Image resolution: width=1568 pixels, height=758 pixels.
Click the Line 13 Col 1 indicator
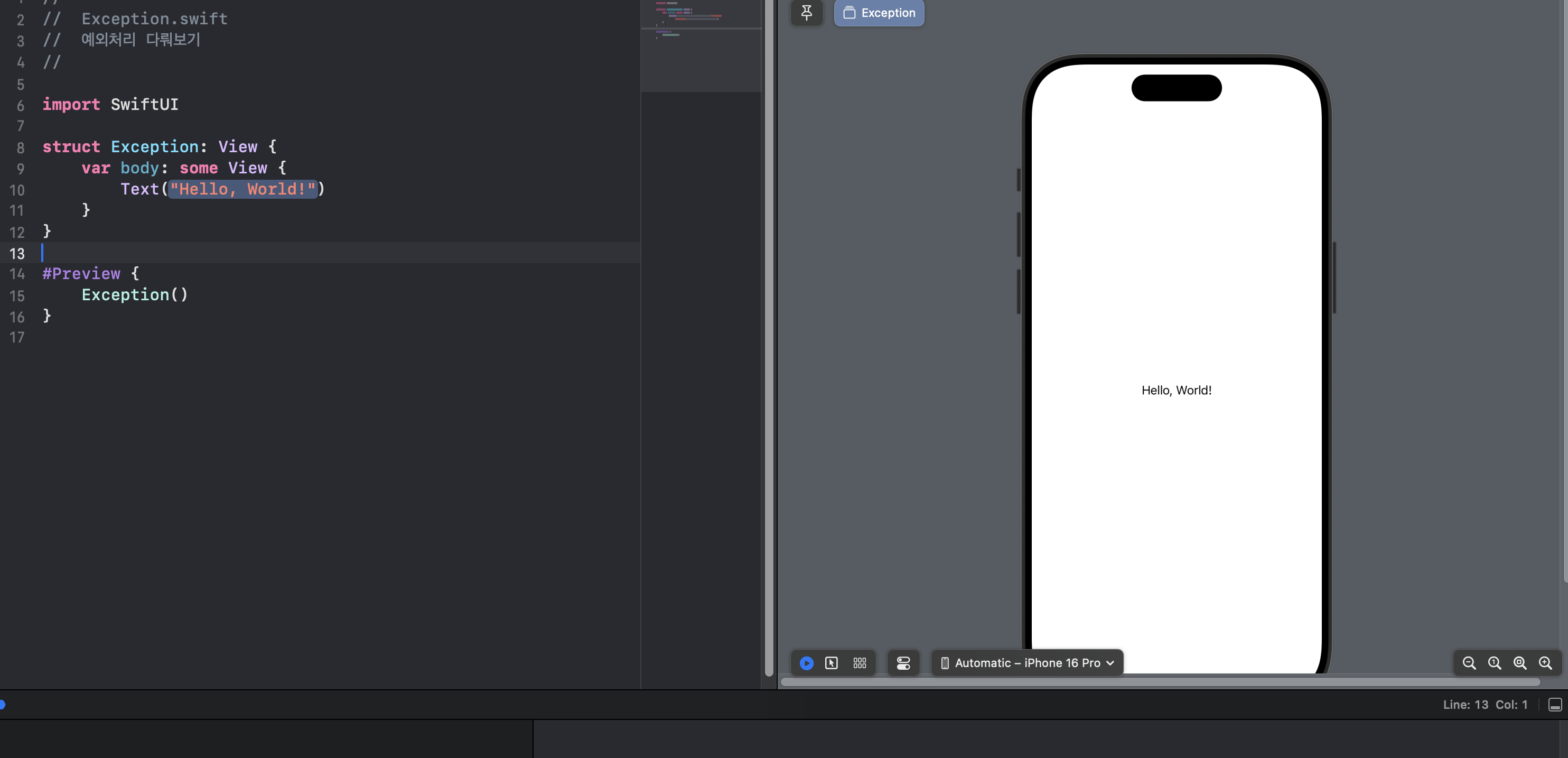tap(1485, 705)
